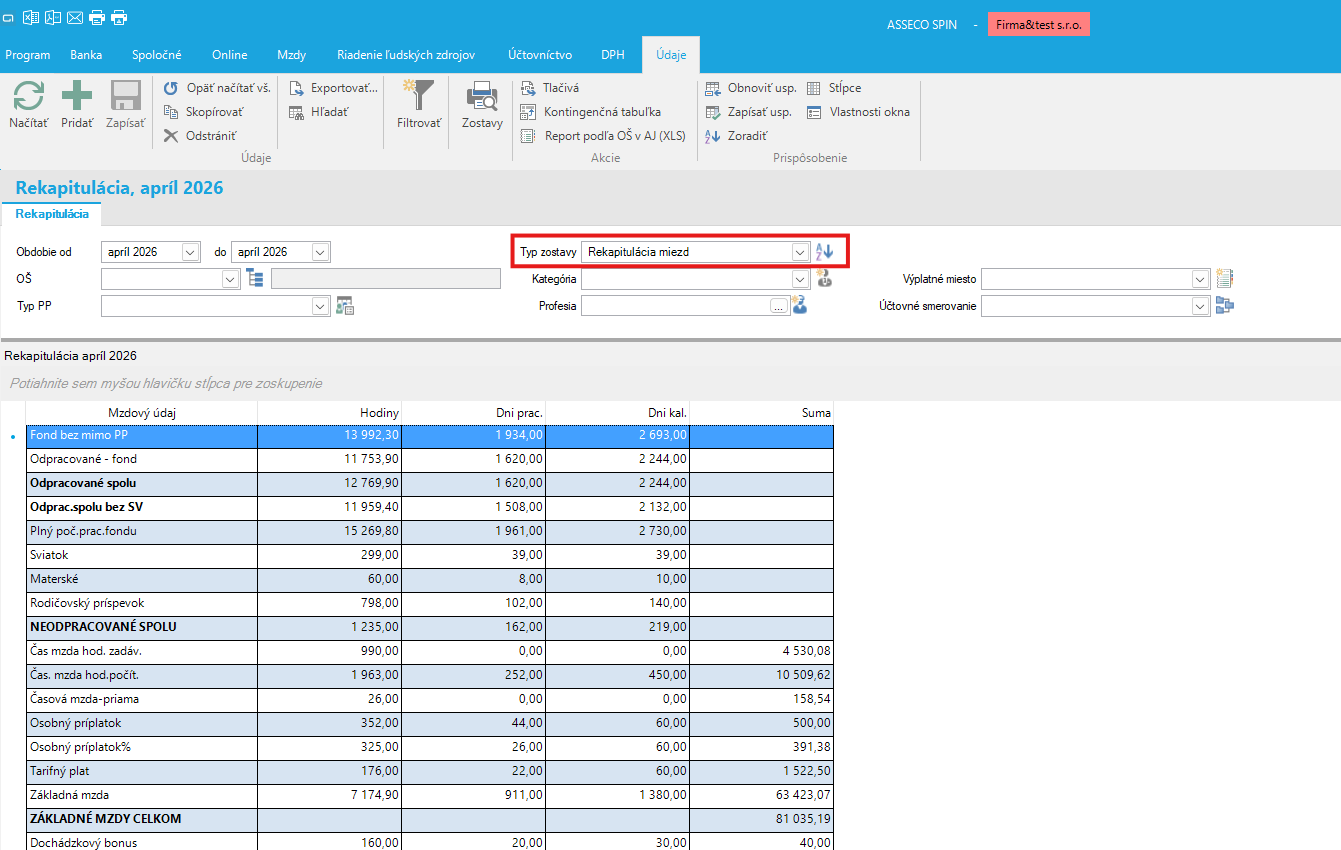Expand Obdobie od month dropdown
Viewport: 1341px width, 850px height.
point(191,252)
